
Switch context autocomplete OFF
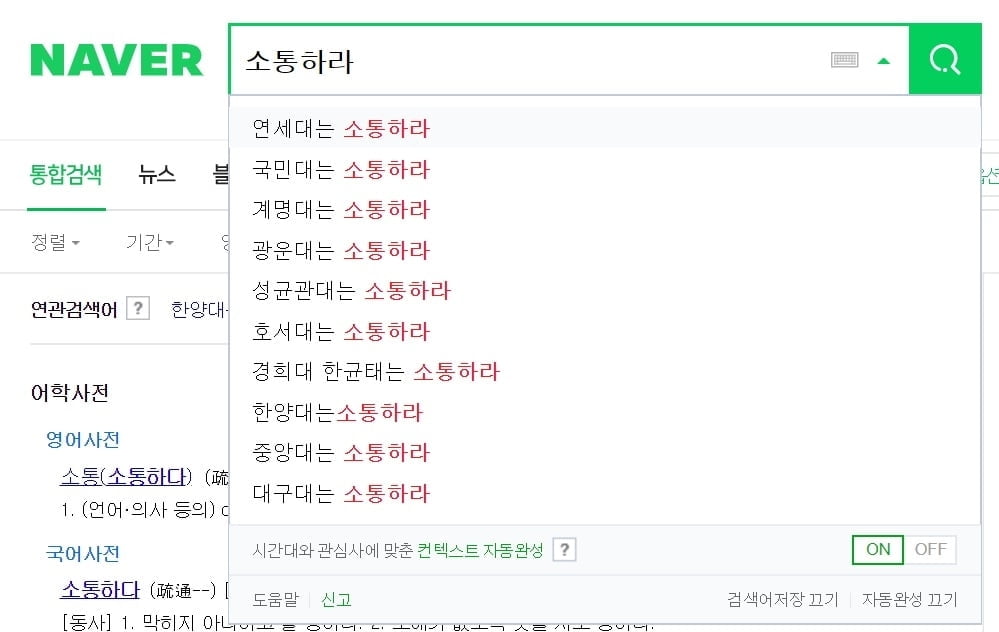pos(930,549)
